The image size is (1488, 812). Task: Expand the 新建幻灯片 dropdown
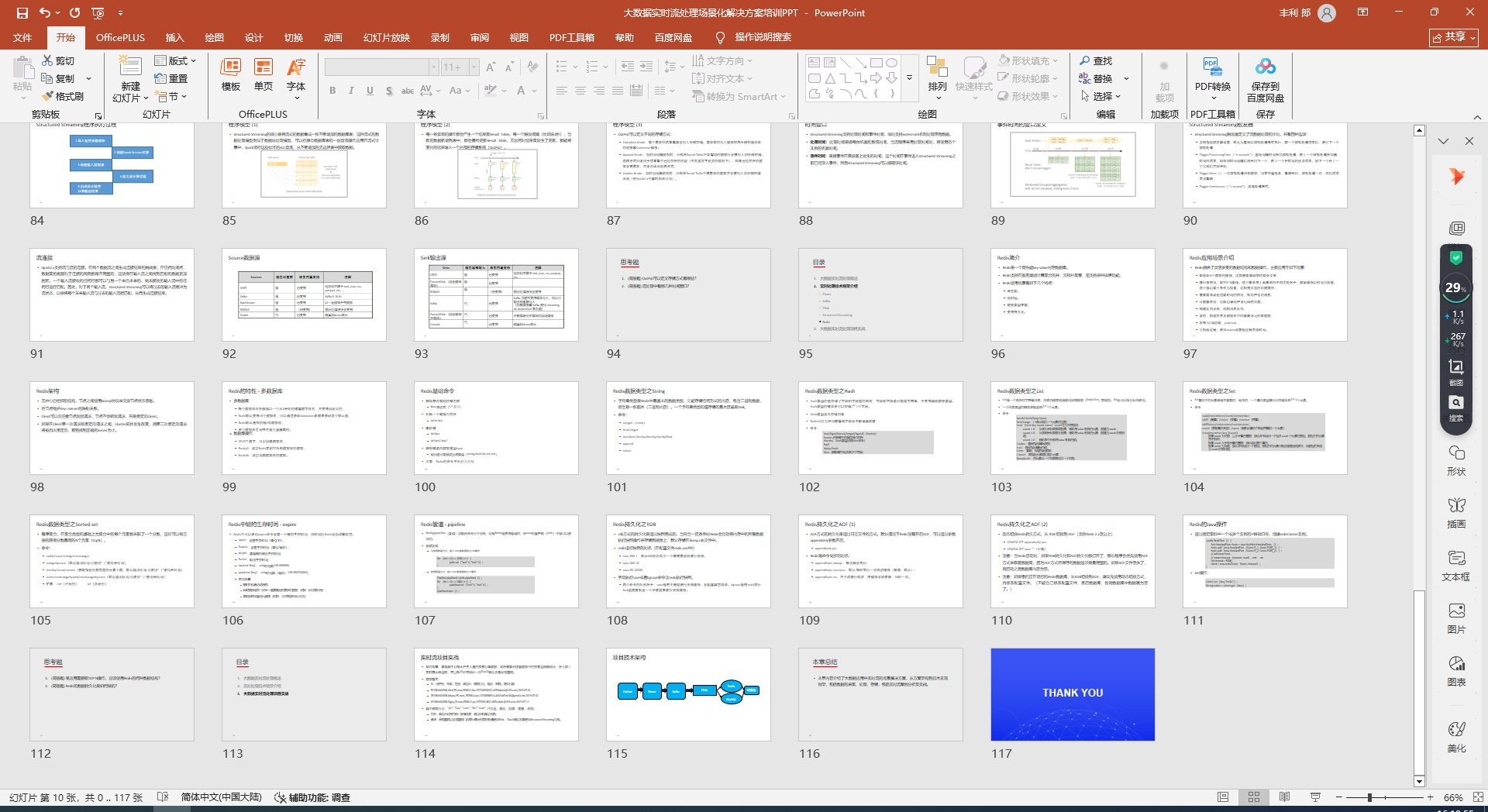(x=130, y=98)
